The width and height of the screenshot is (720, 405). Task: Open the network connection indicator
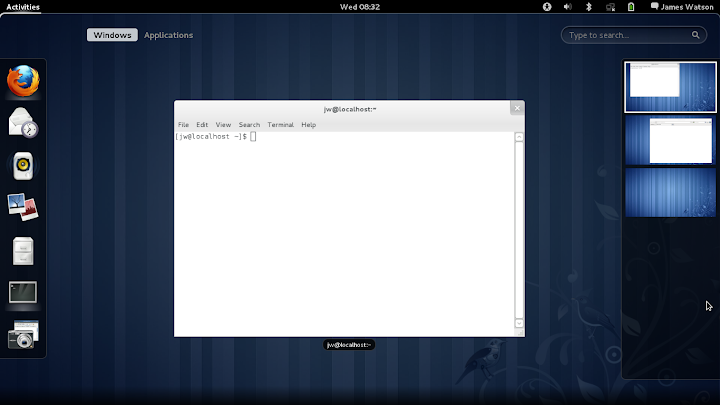pos(610,7)
